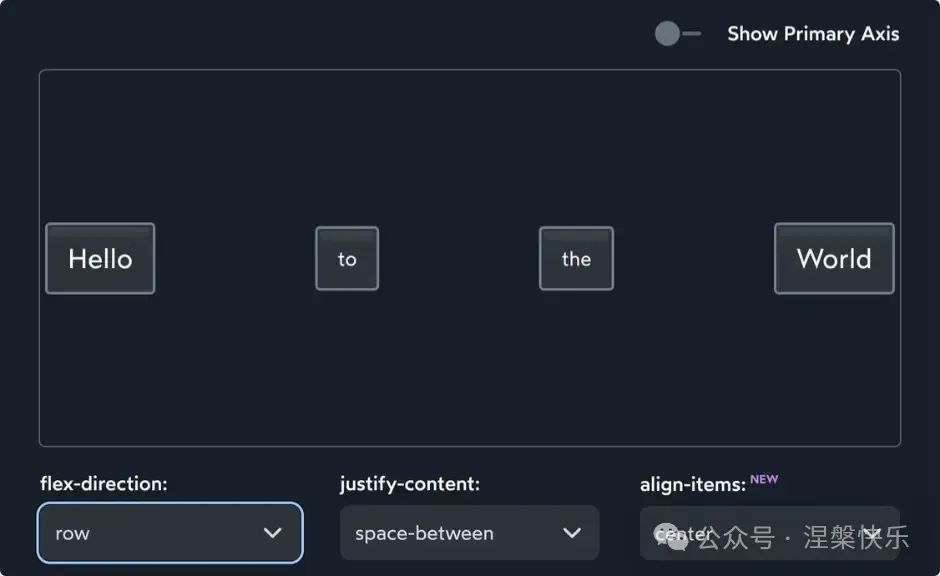Image resolution: width=940 pixels, height=576 pixels.
Task: Click the WeChat logo watermark icon
Action: click(671, 536)
